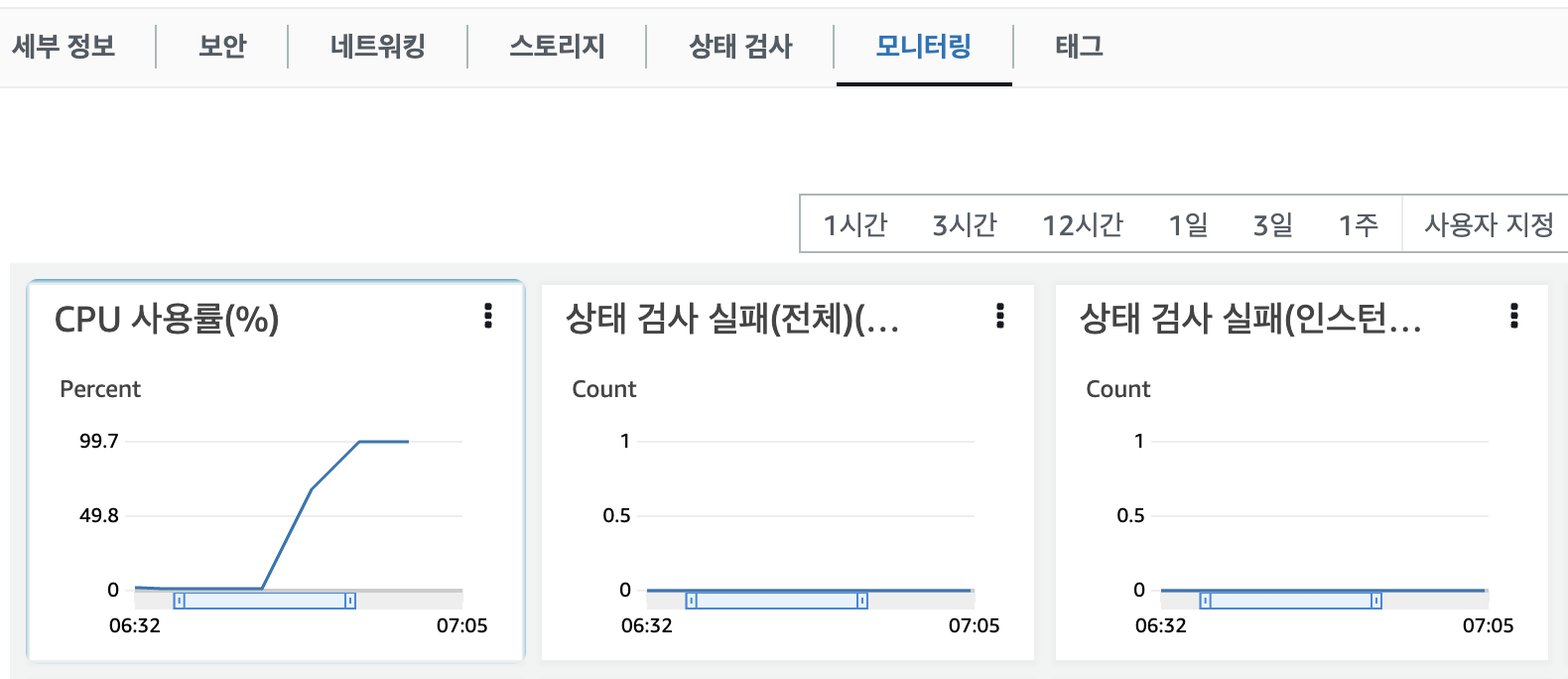
Task: Select the 1주 time range
Action: (1358, 225)
